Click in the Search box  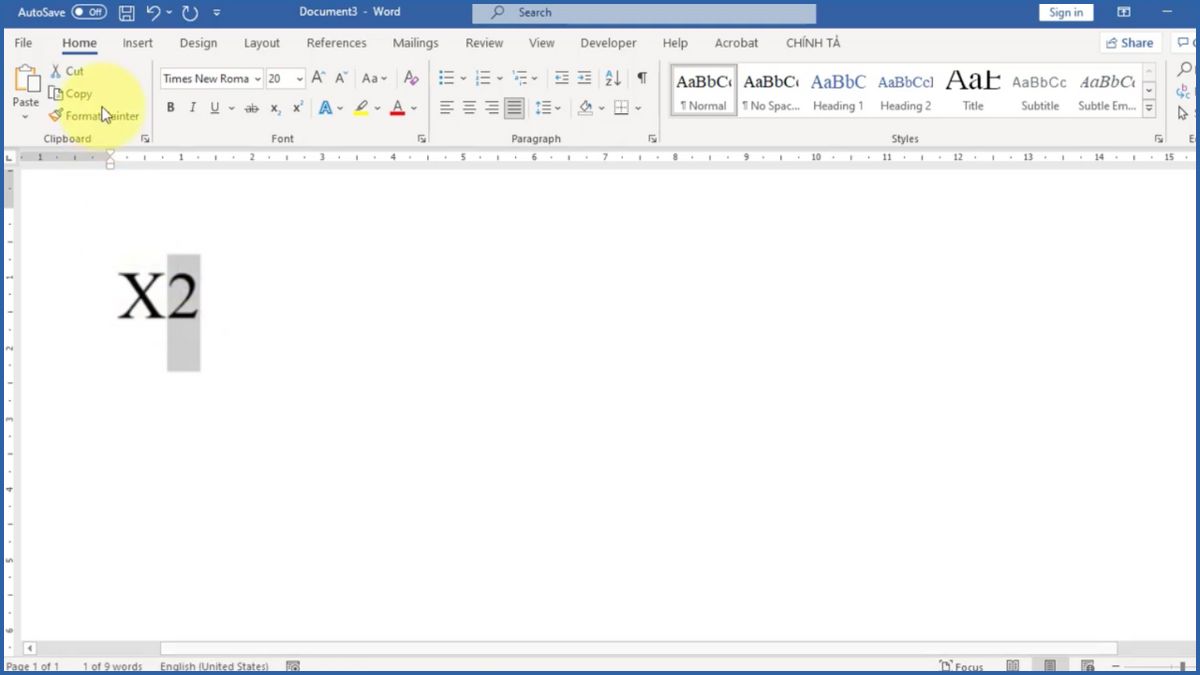[644, 13]
